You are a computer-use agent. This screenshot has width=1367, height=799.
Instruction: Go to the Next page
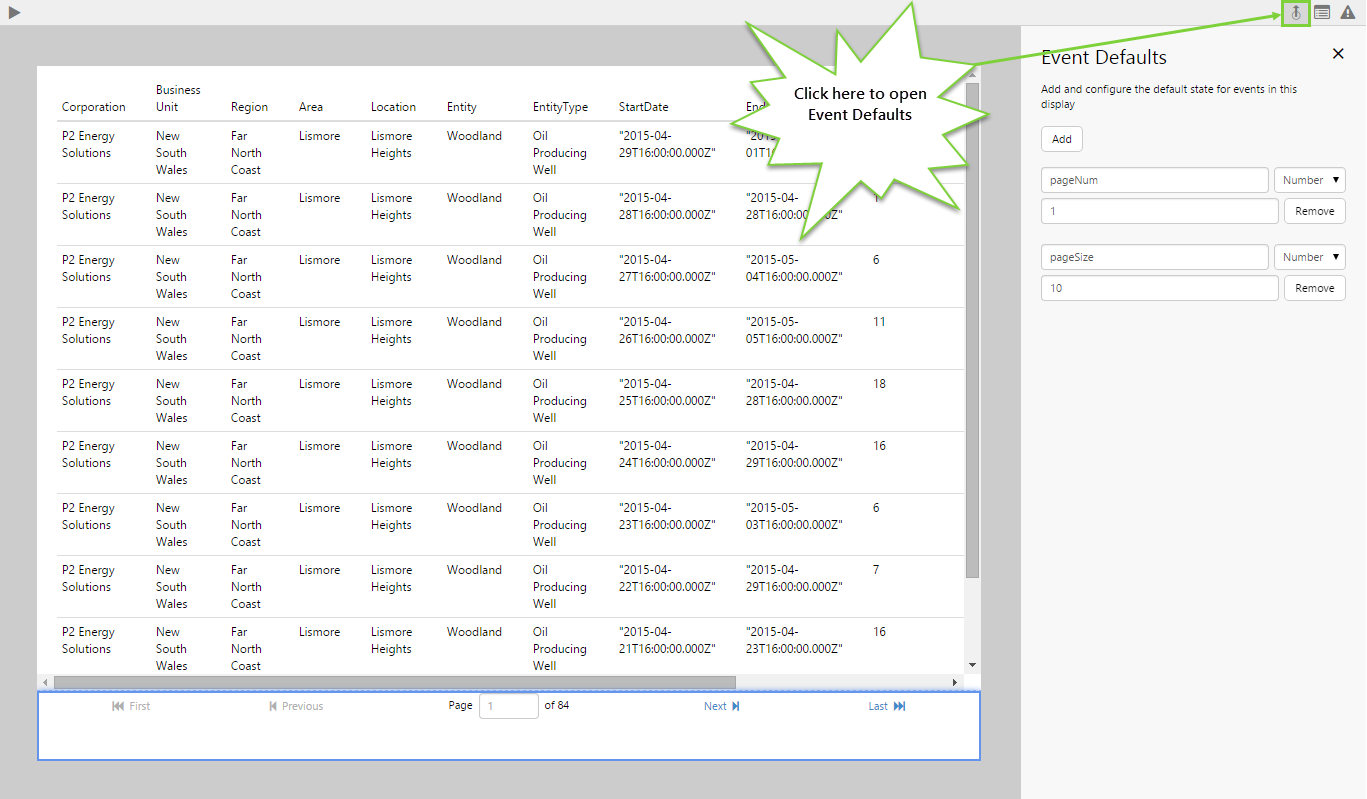pos(721,706)
